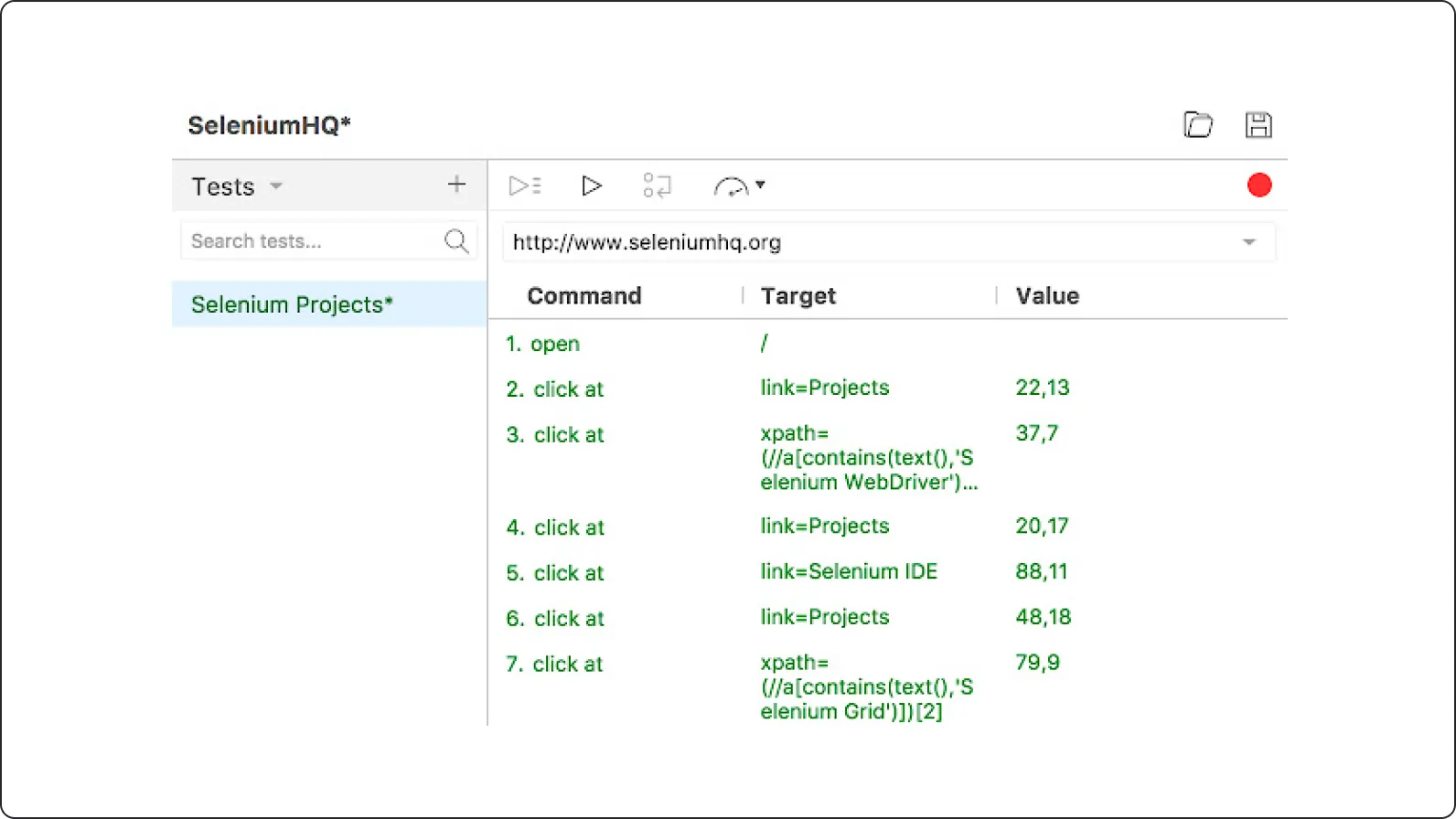The image size is (1456, 819).
Task: Select command 1 open row
Action: [554, 344]
